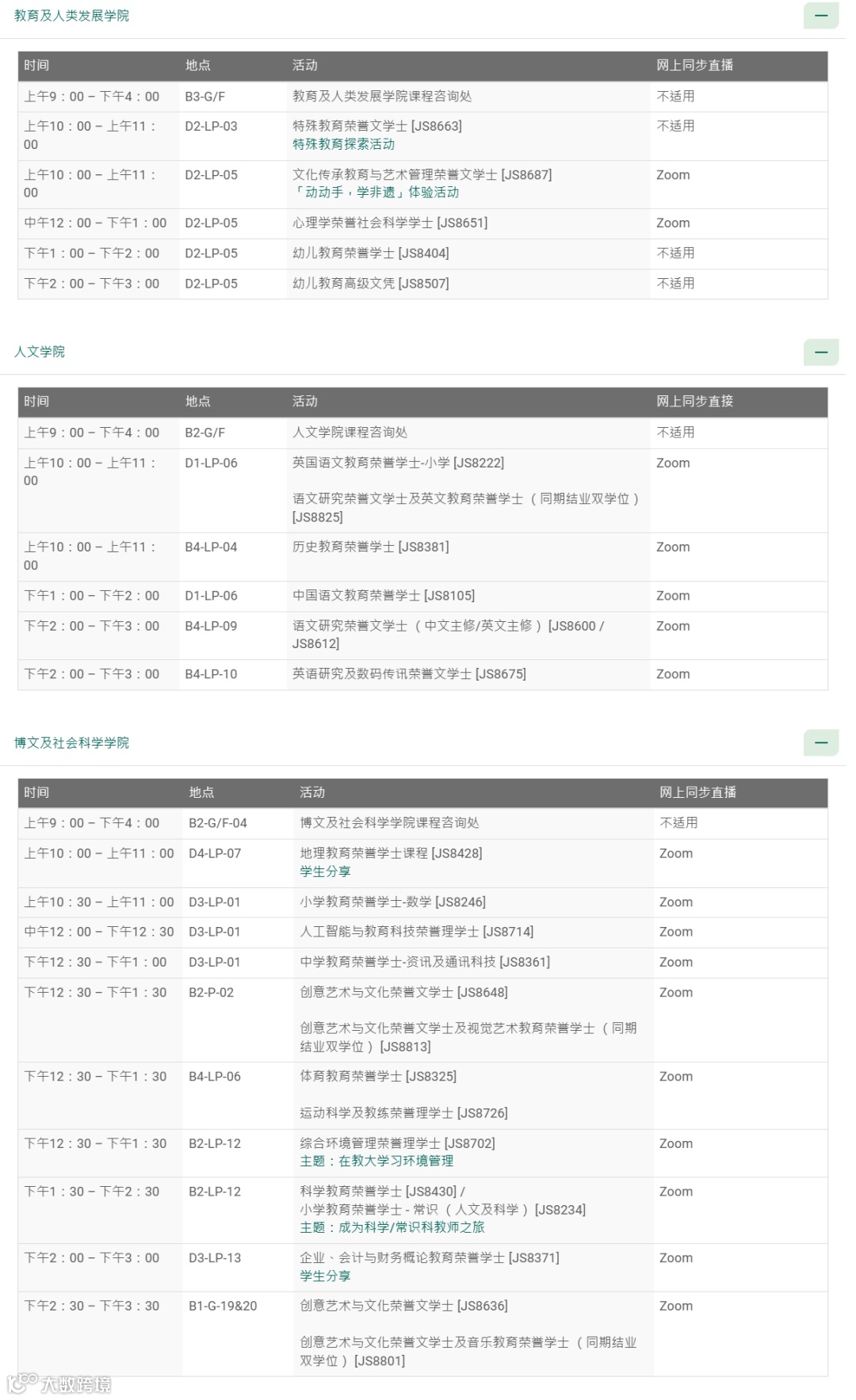The height and width of the screenshot is (1400, 856).
Task: Select 文化传承教育与艺术管理荣誉文学士 [JS8687] text
Action: point(422,175)
